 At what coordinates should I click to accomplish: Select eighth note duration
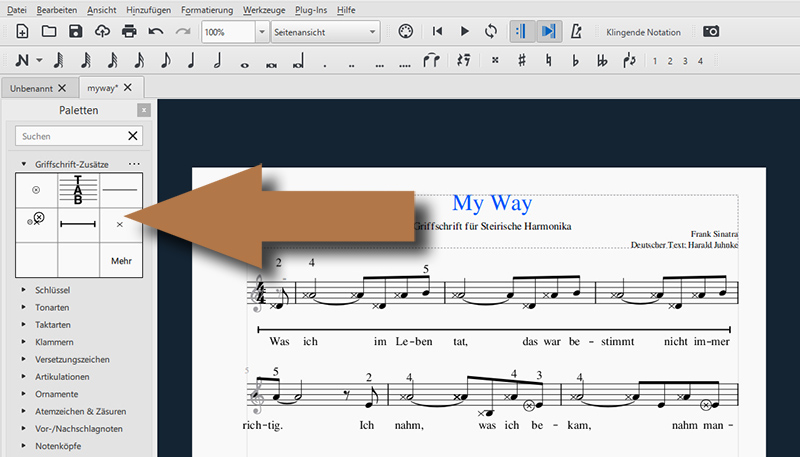click(165, 61)
